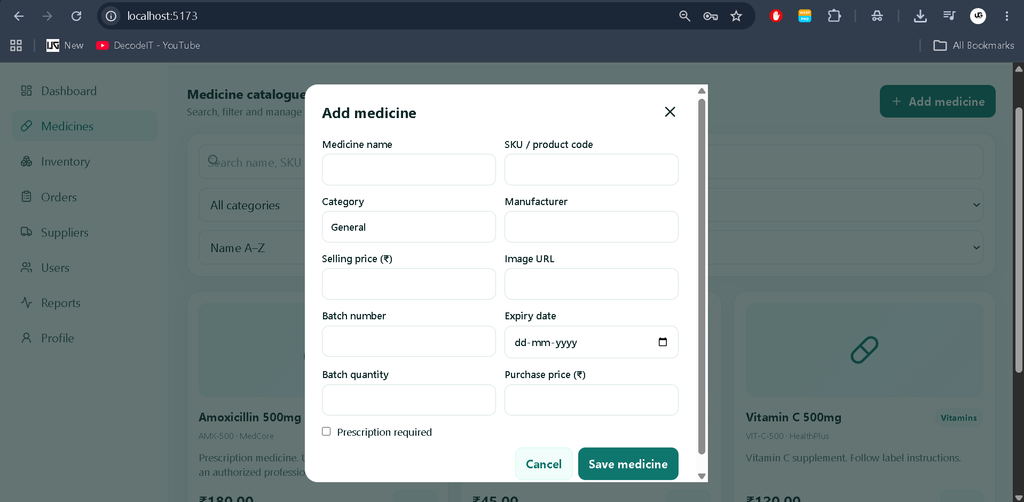1024x502 pixels.
Task: Click the browser address bar URL localhost:5173
Action: tap(162, 16)
